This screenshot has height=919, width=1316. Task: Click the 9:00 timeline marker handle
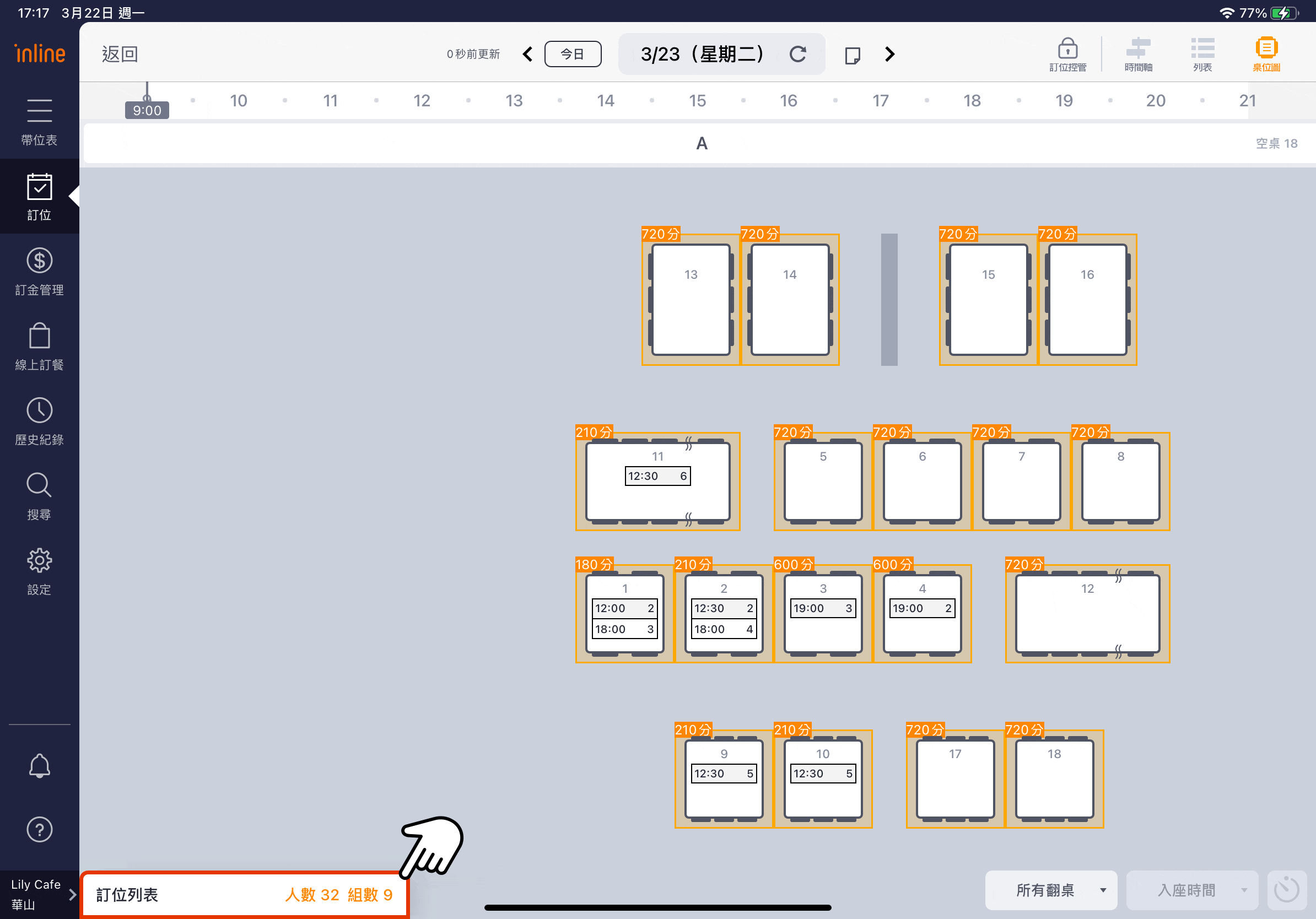[x=147, y=110]
